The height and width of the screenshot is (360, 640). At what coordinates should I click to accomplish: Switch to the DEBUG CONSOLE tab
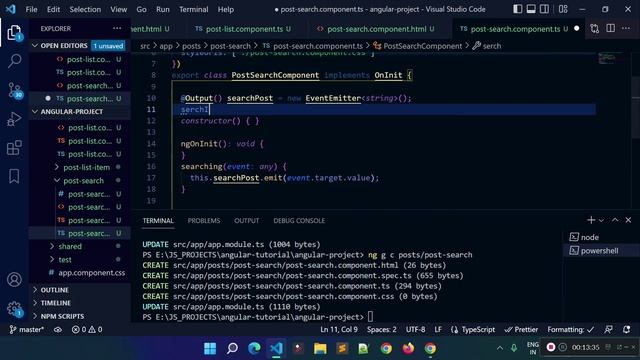(x=299, y=220)
